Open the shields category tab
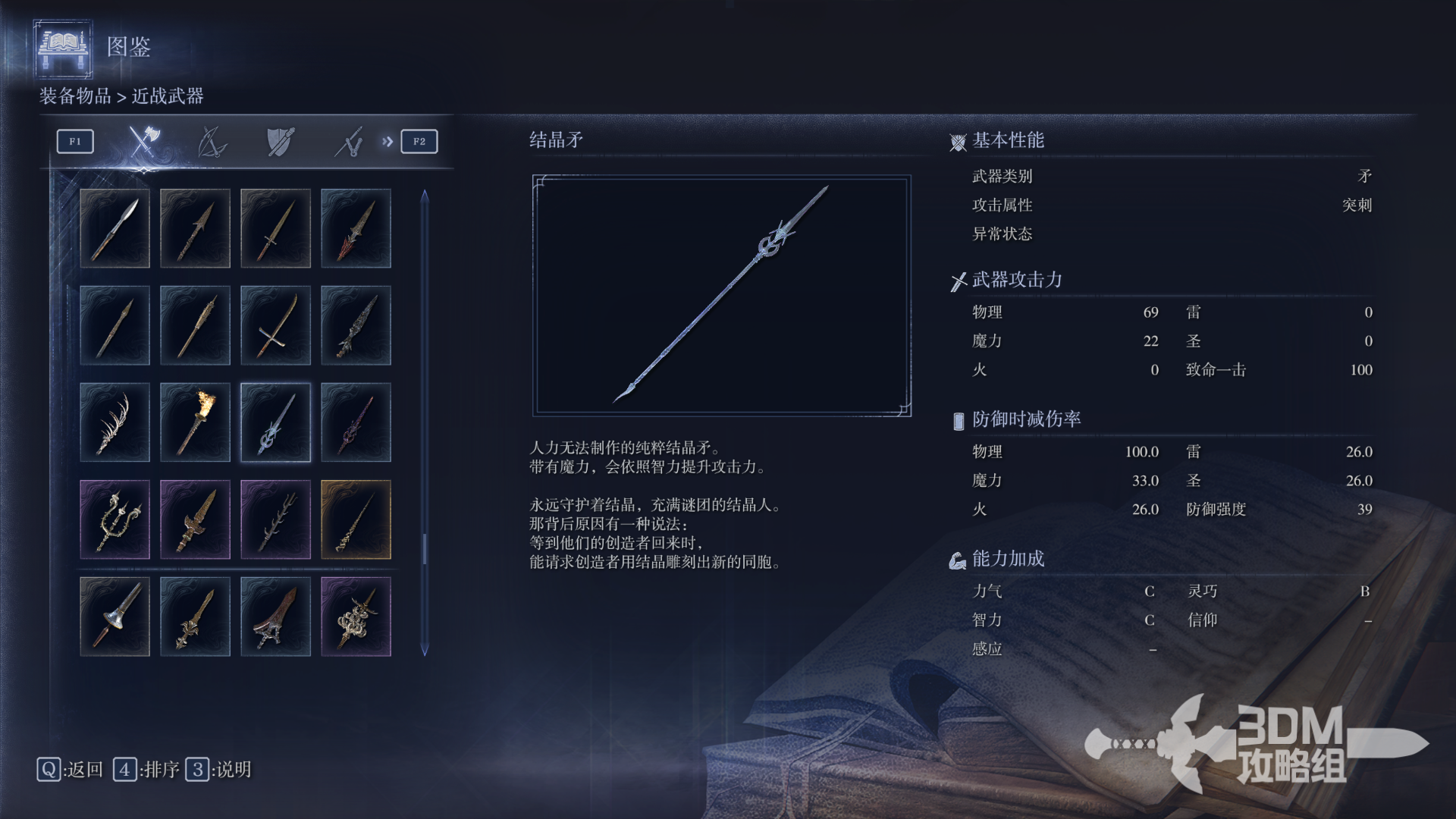 (281, 141)
